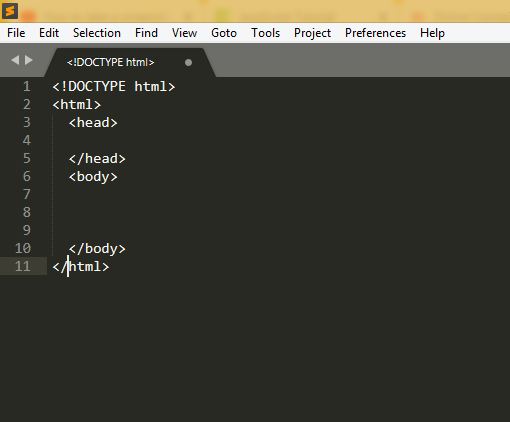Open the Edit menu
This screenshot has height=422, width=510.
(49, 33)
